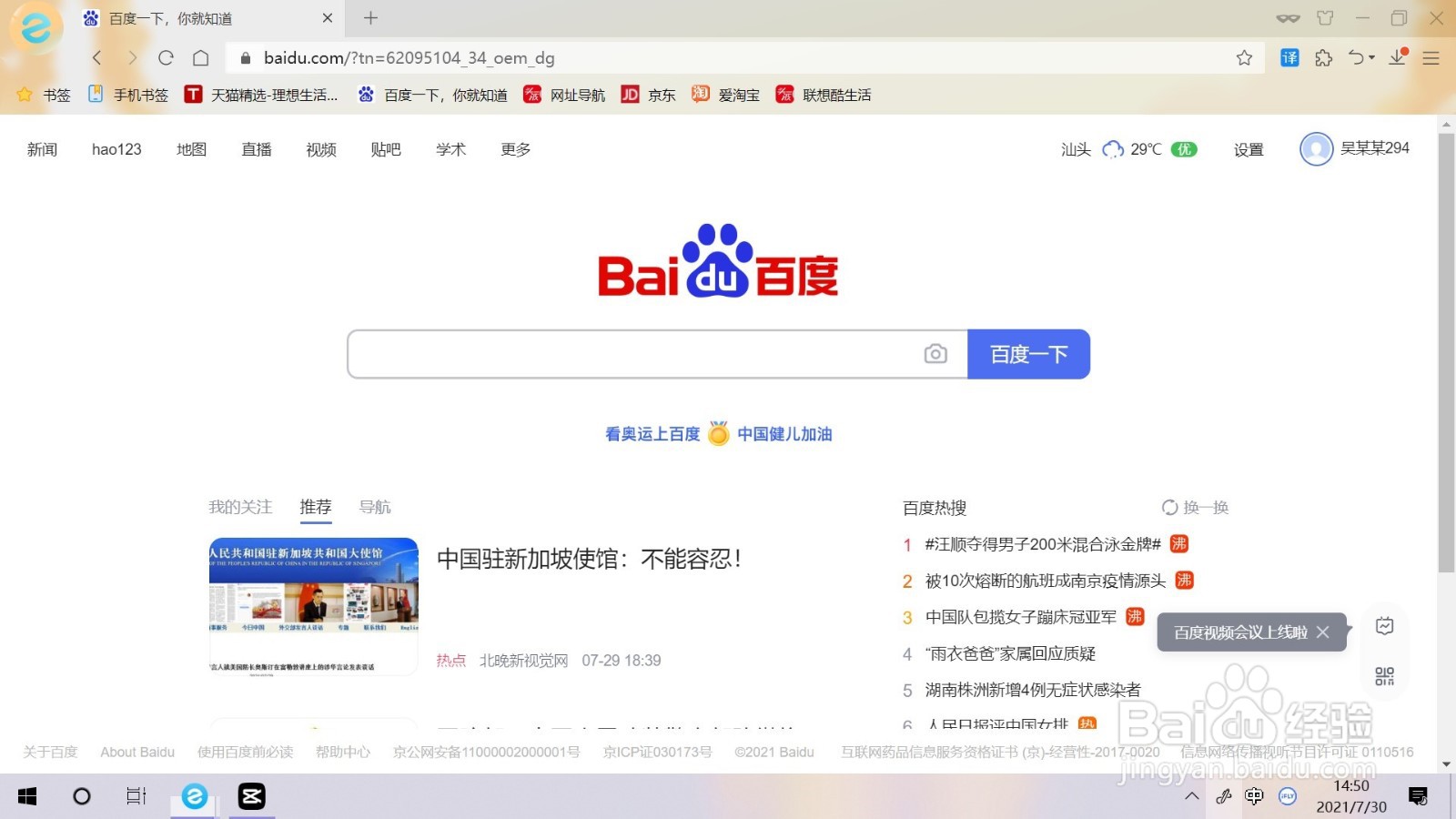Click the address bar URL

click(409, 58)
